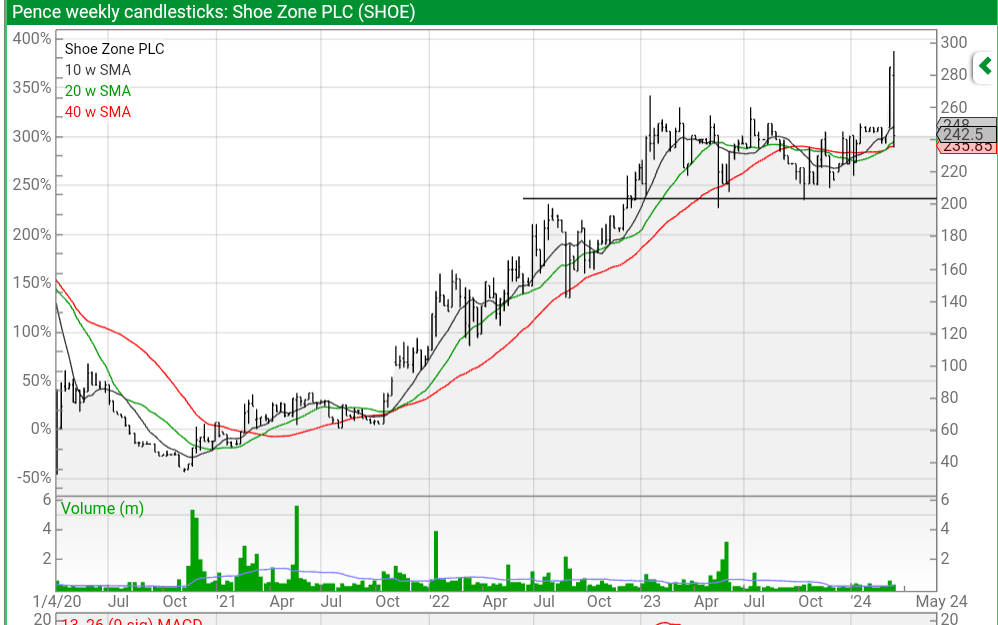Click the '180' label on the price axis

(x=953, y=235)
